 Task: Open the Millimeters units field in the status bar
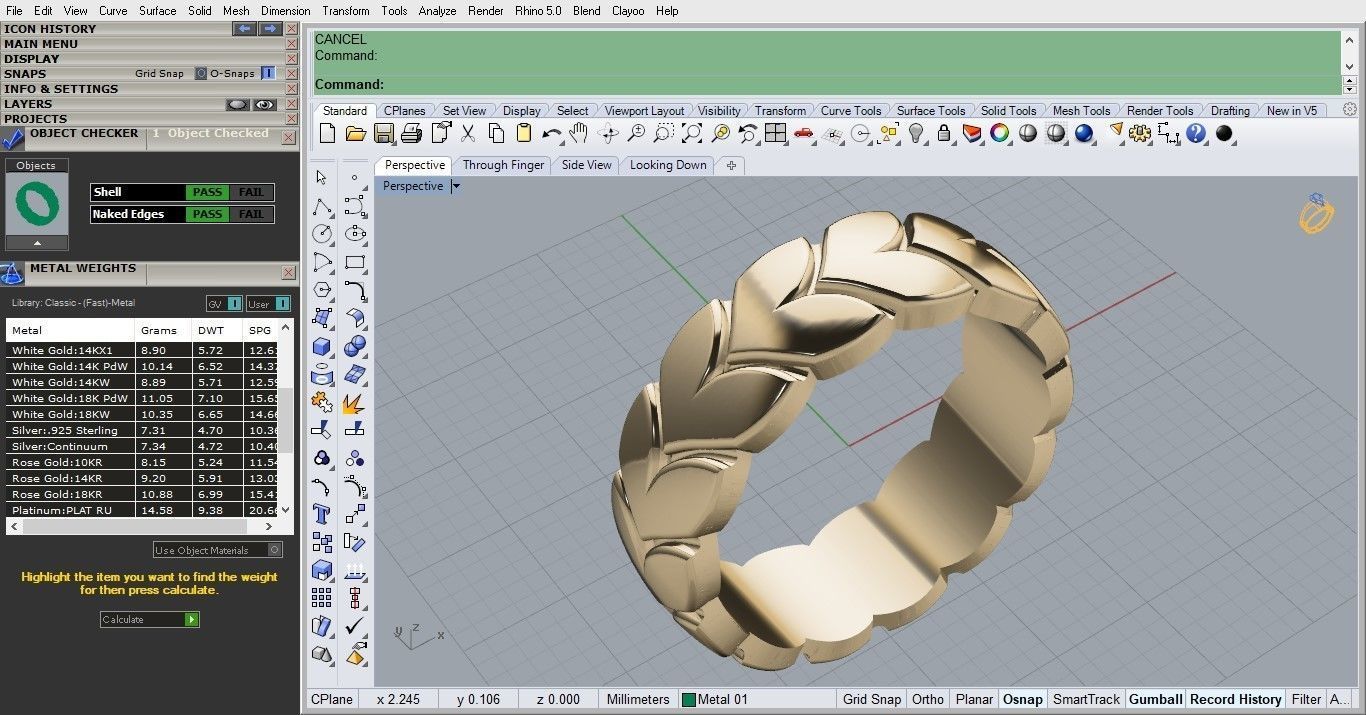pos(638,699)
